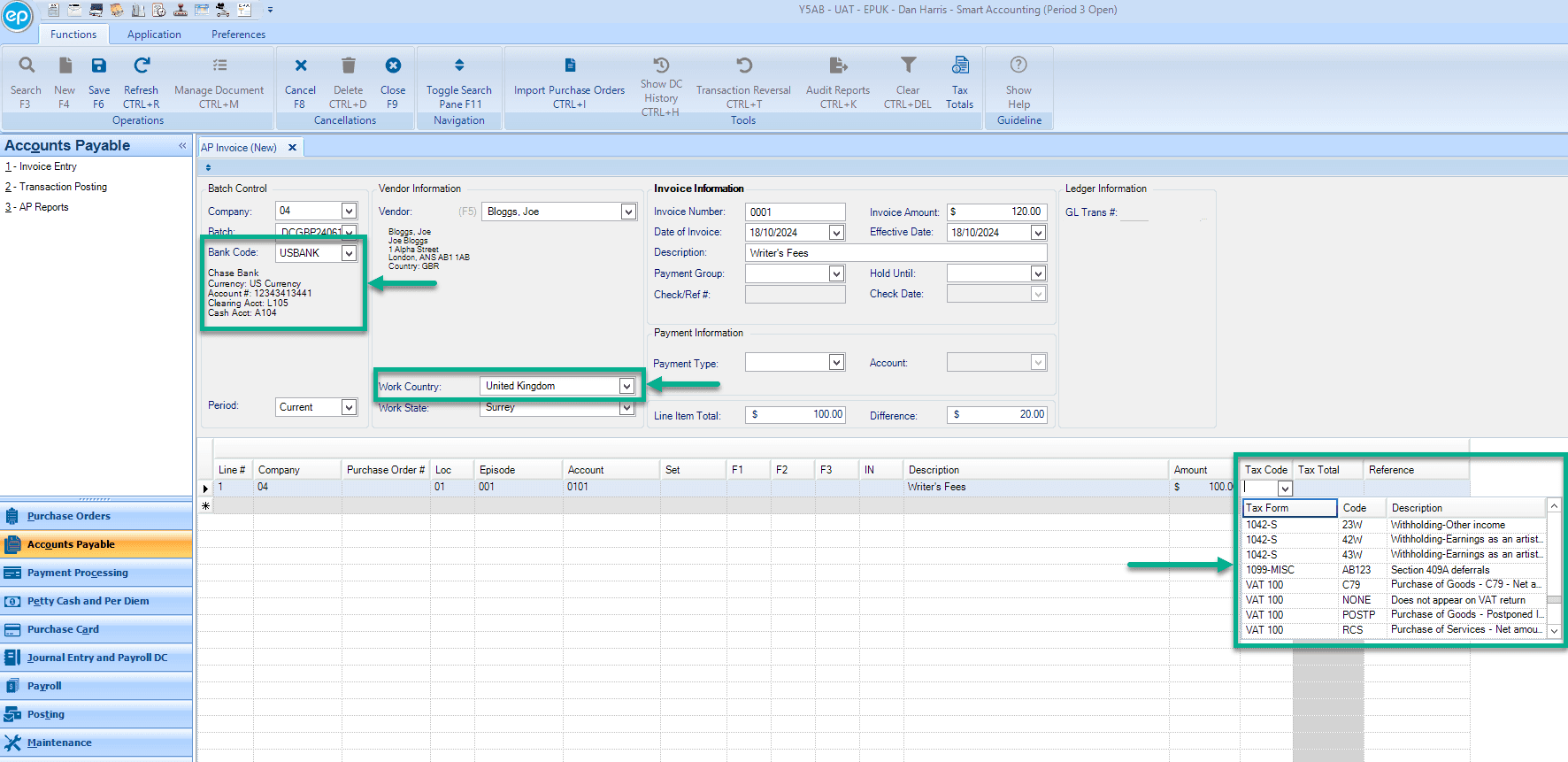This screenshot has height=762, width=1568.
Task: Click the Invoice Number input field
Action: [x=795, y=212]
